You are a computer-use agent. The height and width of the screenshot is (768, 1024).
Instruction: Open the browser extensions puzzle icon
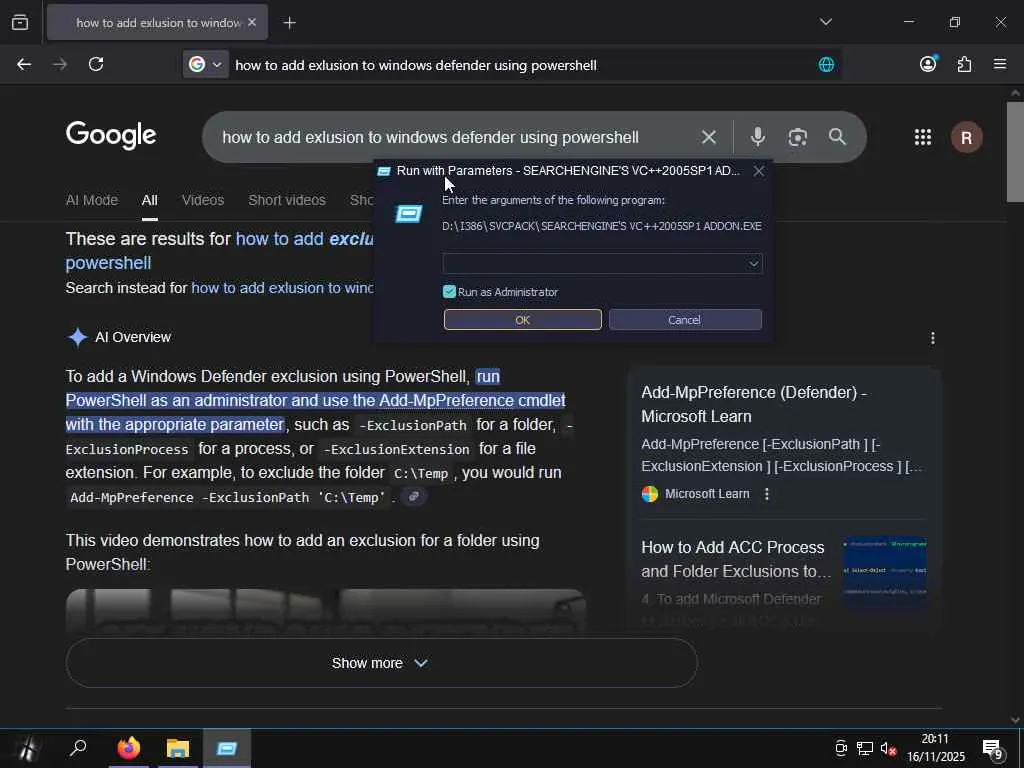(964, 64)
